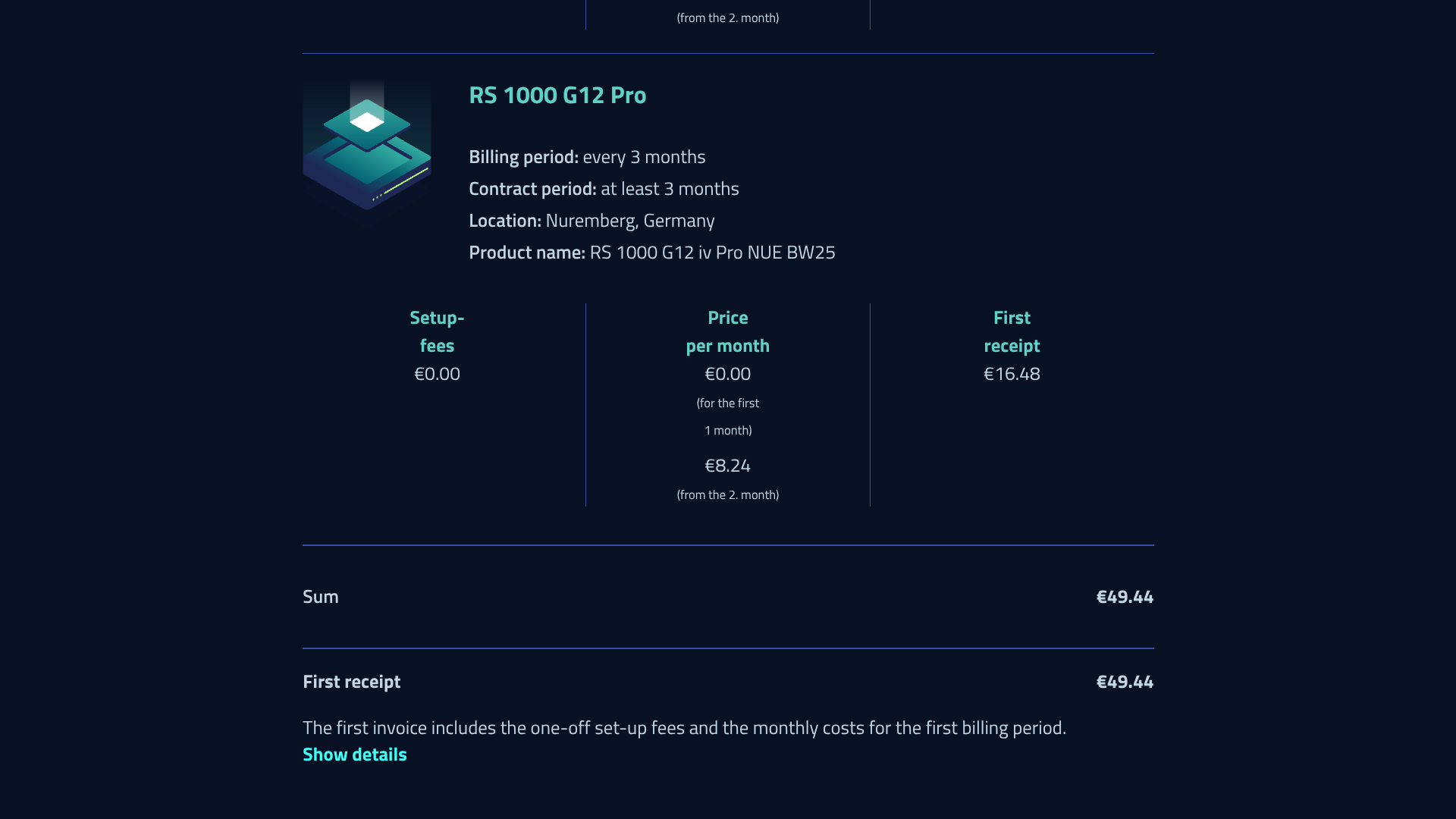Viewport: 1456px width, 819px height.
Task: Click the €0.00 first month price
Action: pos(727,374)
